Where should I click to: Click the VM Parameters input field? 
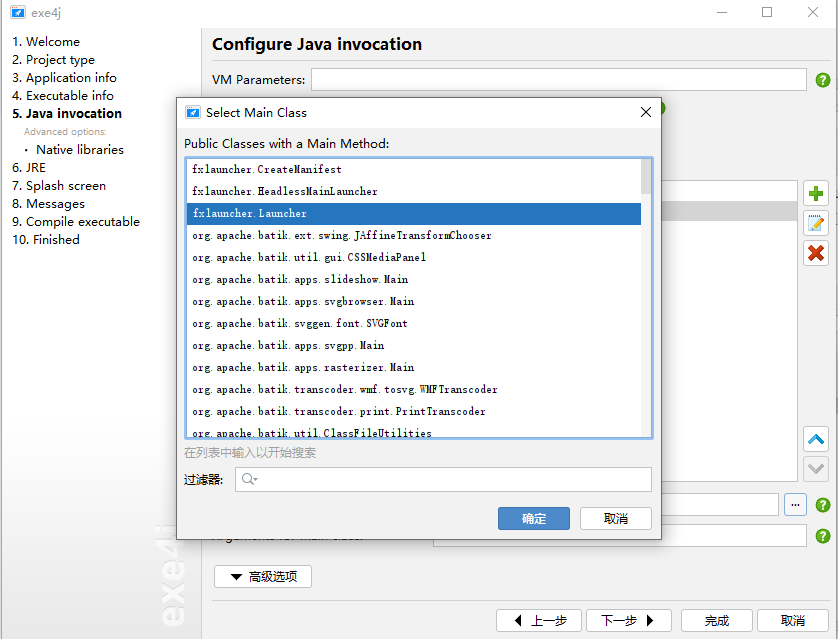click(559, 80)
